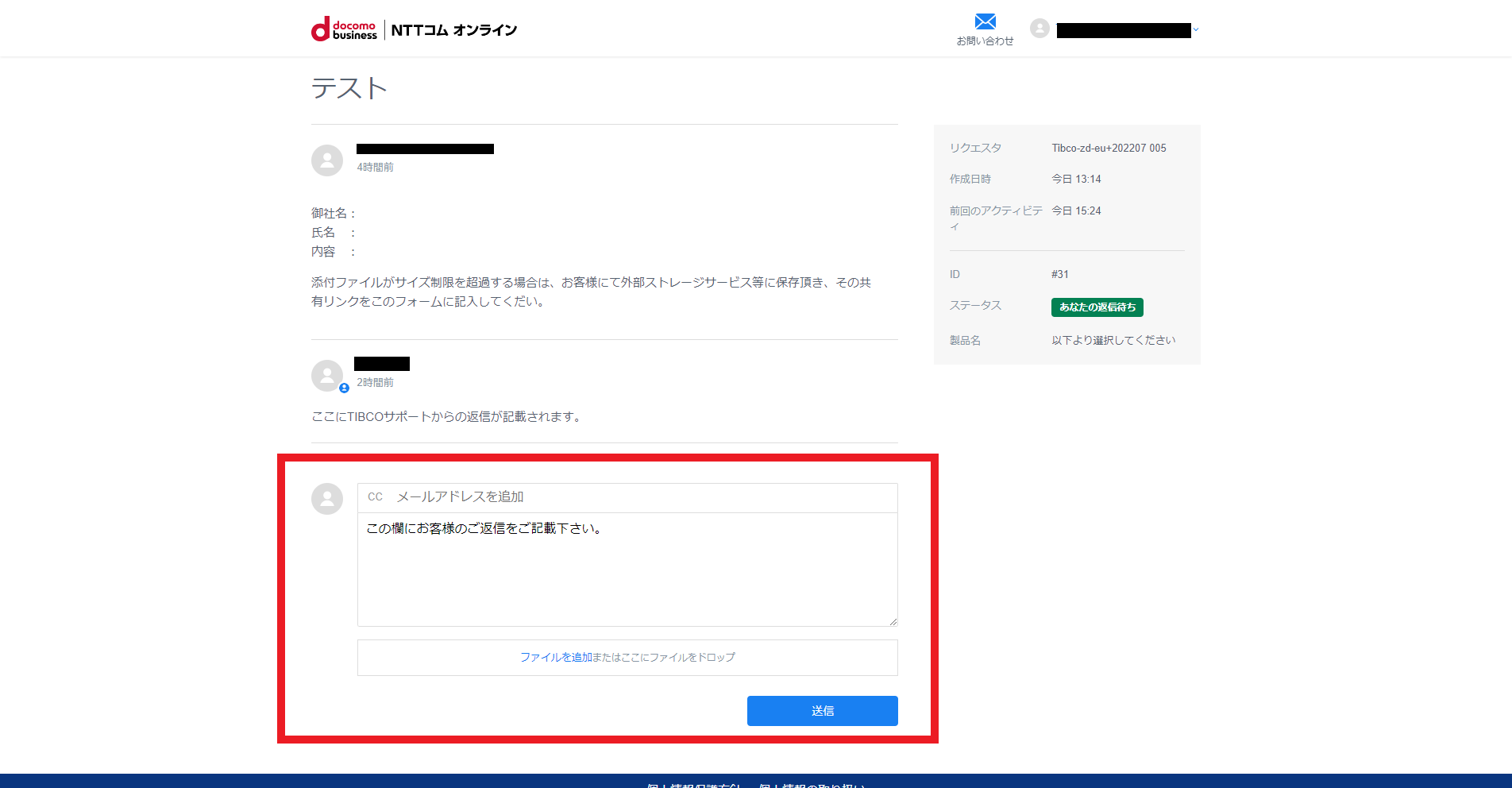Expand the user account dropdown arrow
This screenshot has width=1512, height=788.
pyautogui.click(x=1196, y=30)
